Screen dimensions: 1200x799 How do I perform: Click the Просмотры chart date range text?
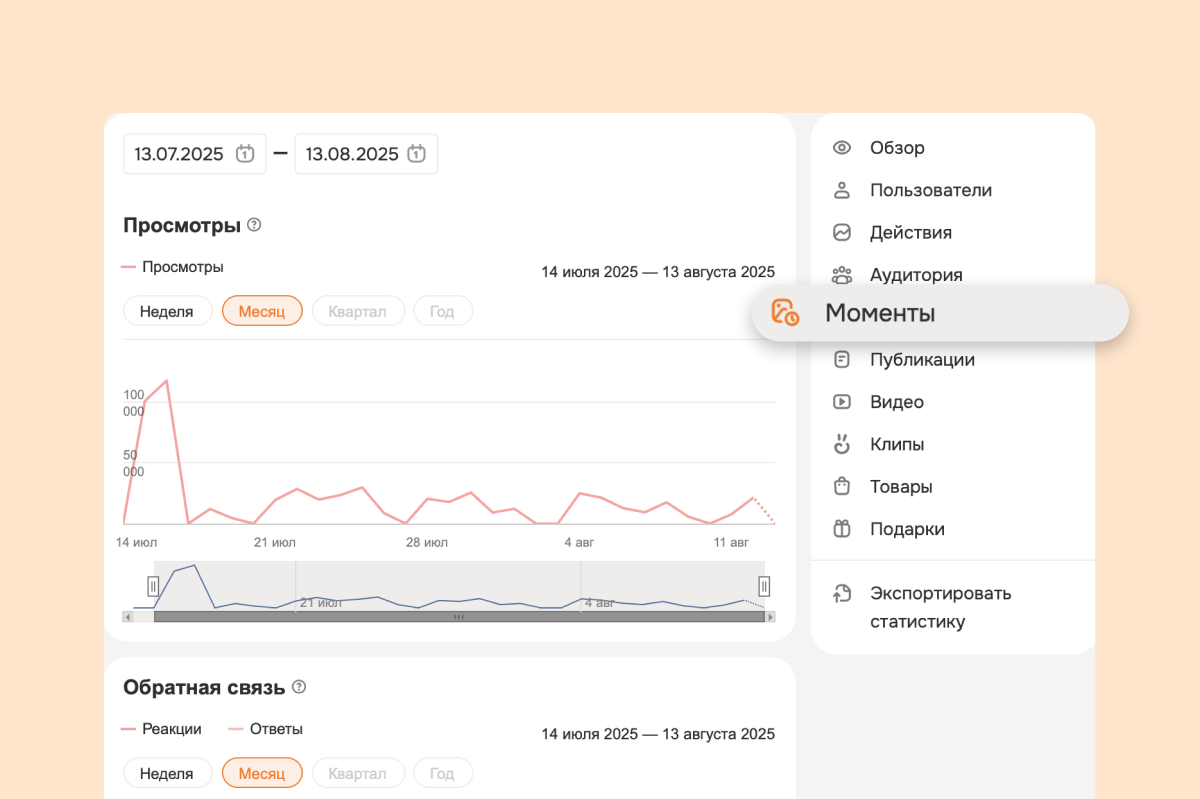coord(658,272)
